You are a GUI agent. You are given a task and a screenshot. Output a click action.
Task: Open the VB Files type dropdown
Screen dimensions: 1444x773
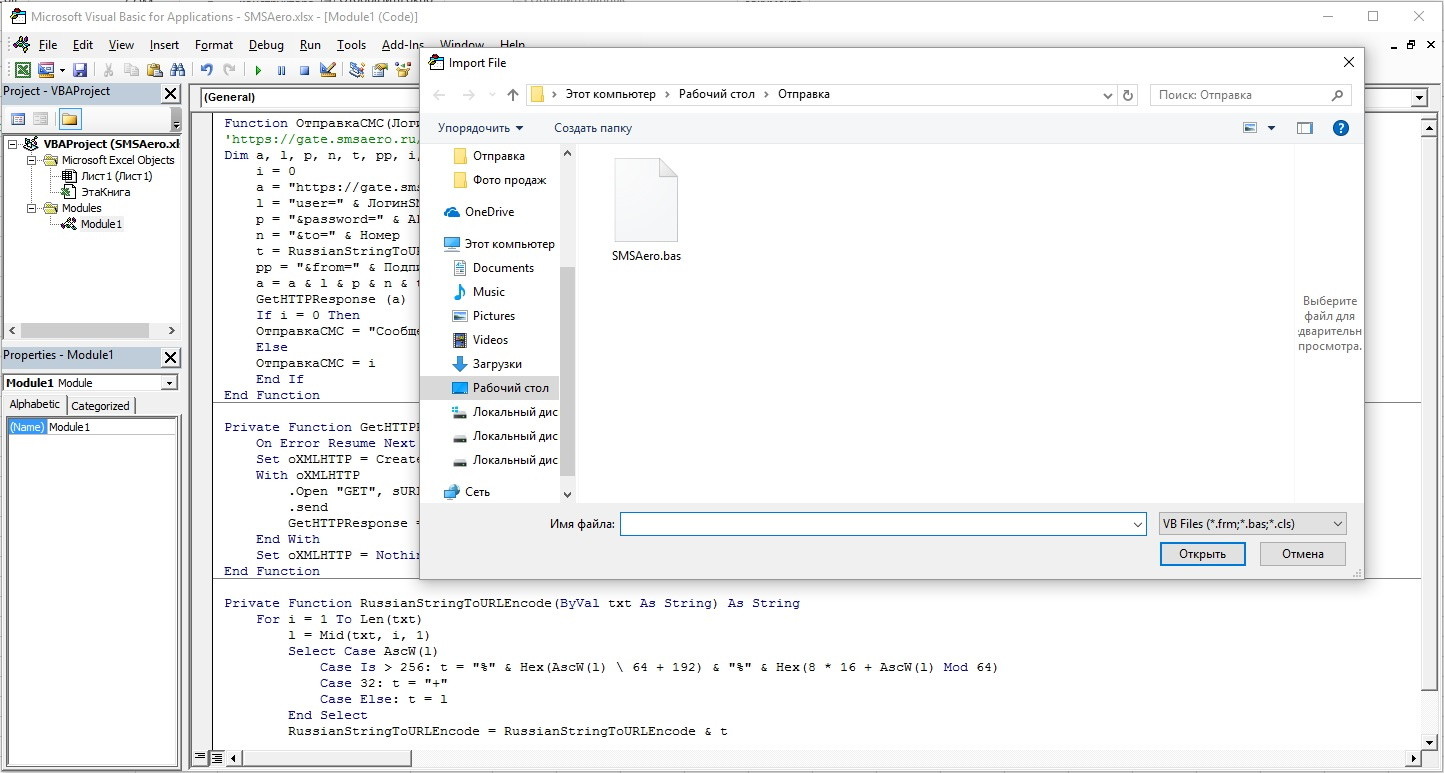(x=1252, y=524)
